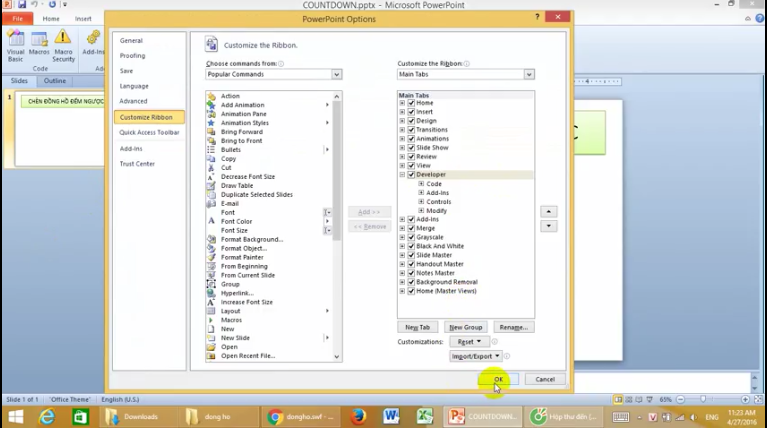Open the Import/Export dropdown
Image resolution: width=767 pixels, height=430 pixels.
[475, 356]
